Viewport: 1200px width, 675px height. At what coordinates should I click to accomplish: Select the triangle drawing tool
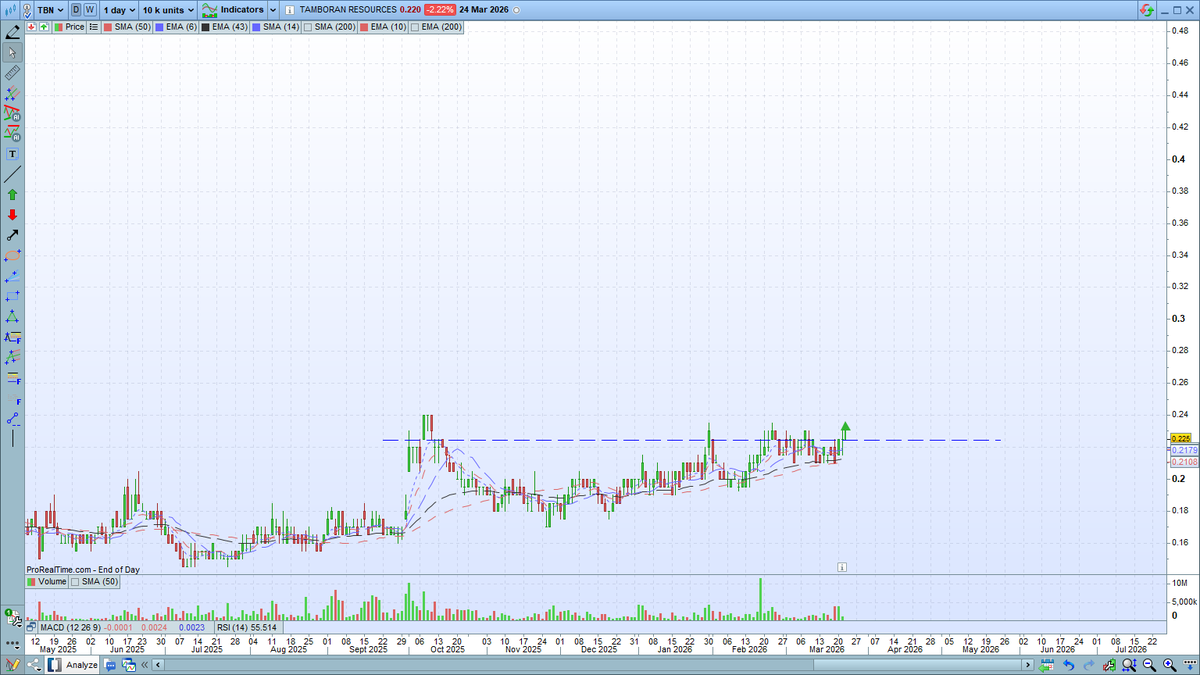(12, 317)
